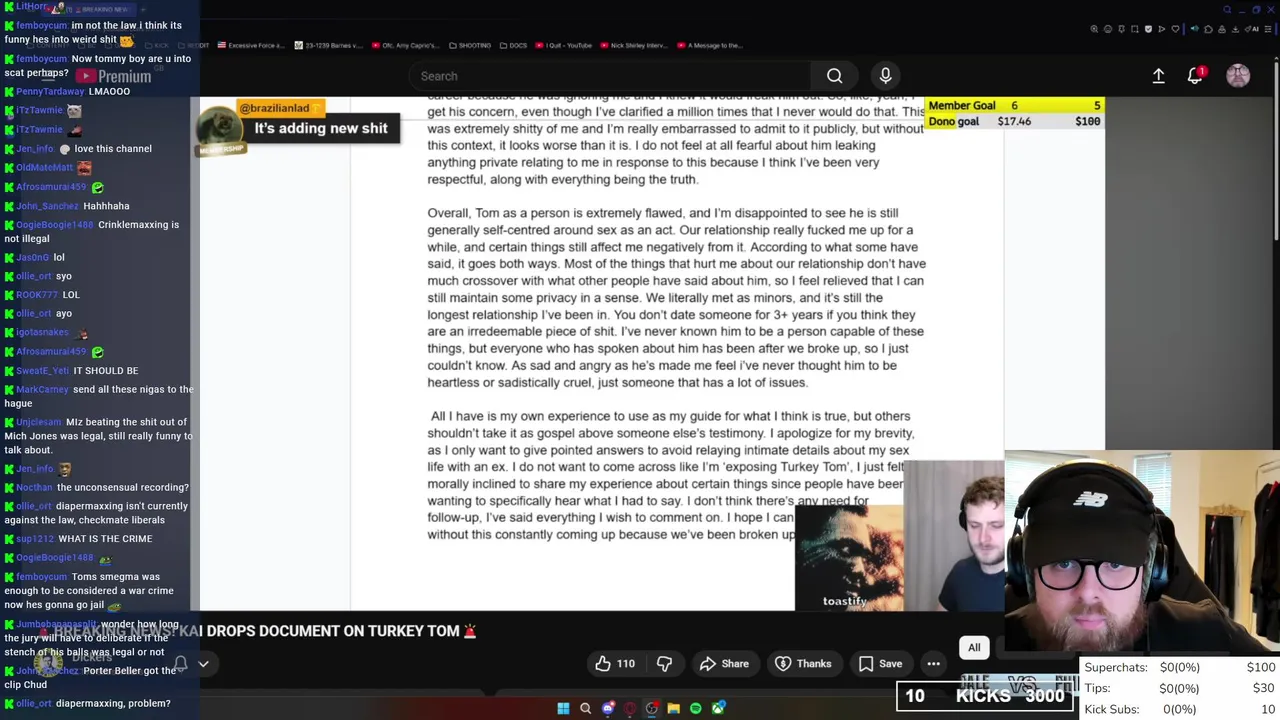
Task: Open Discord from the taskbar
Action: click(x=608, y=709)
